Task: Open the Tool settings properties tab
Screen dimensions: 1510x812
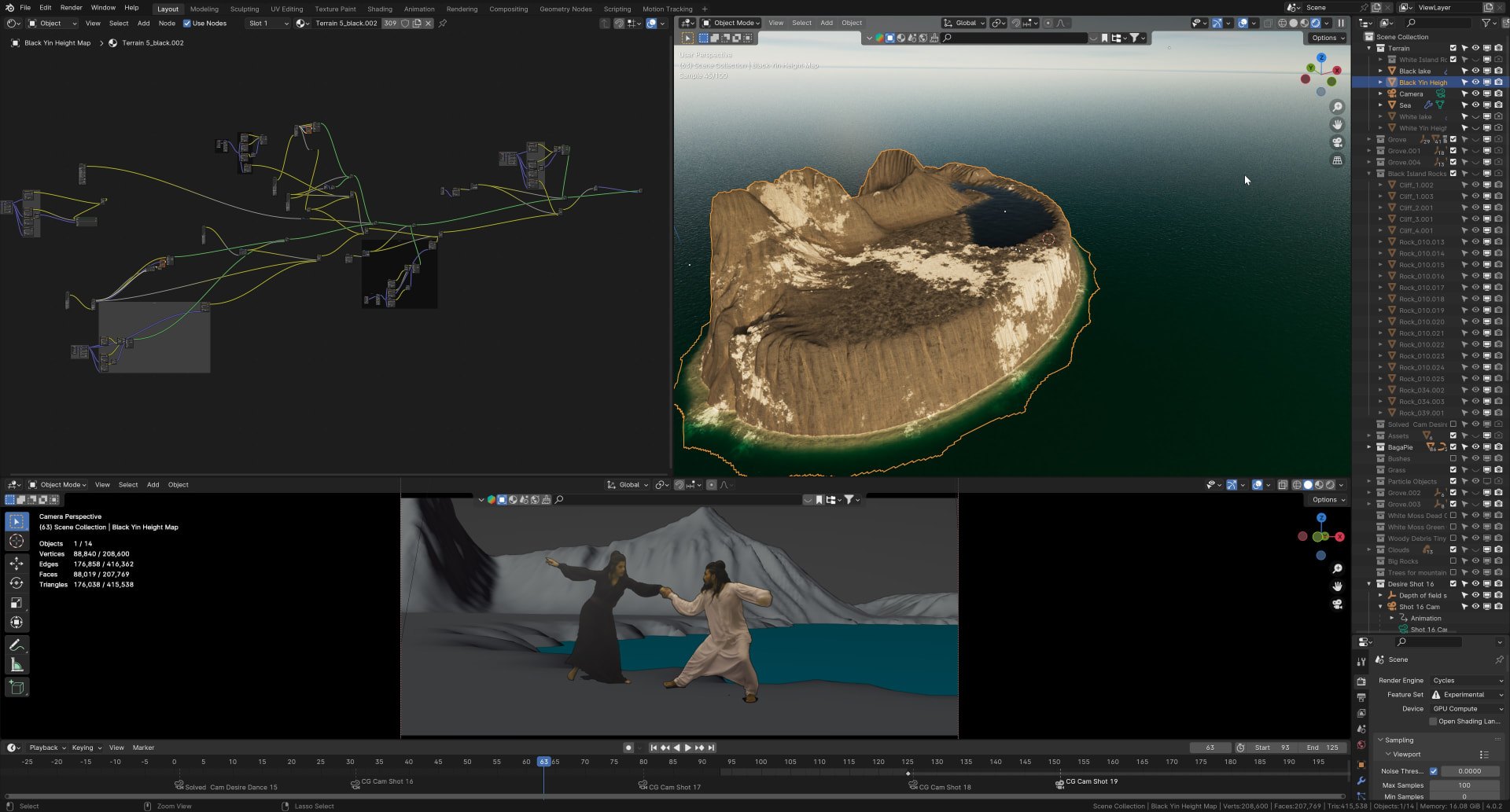Action: [x=1361, y=662]
